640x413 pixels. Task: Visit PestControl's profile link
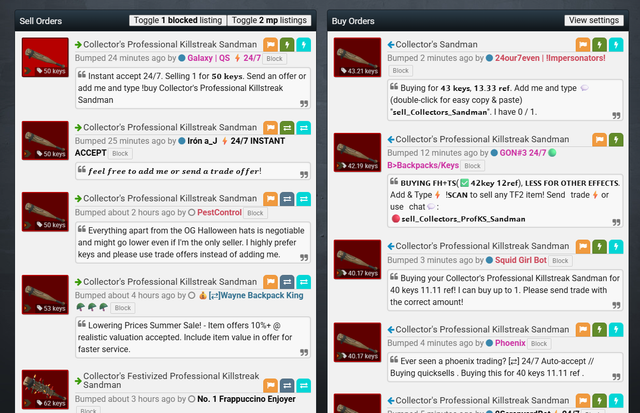[219, 213]
